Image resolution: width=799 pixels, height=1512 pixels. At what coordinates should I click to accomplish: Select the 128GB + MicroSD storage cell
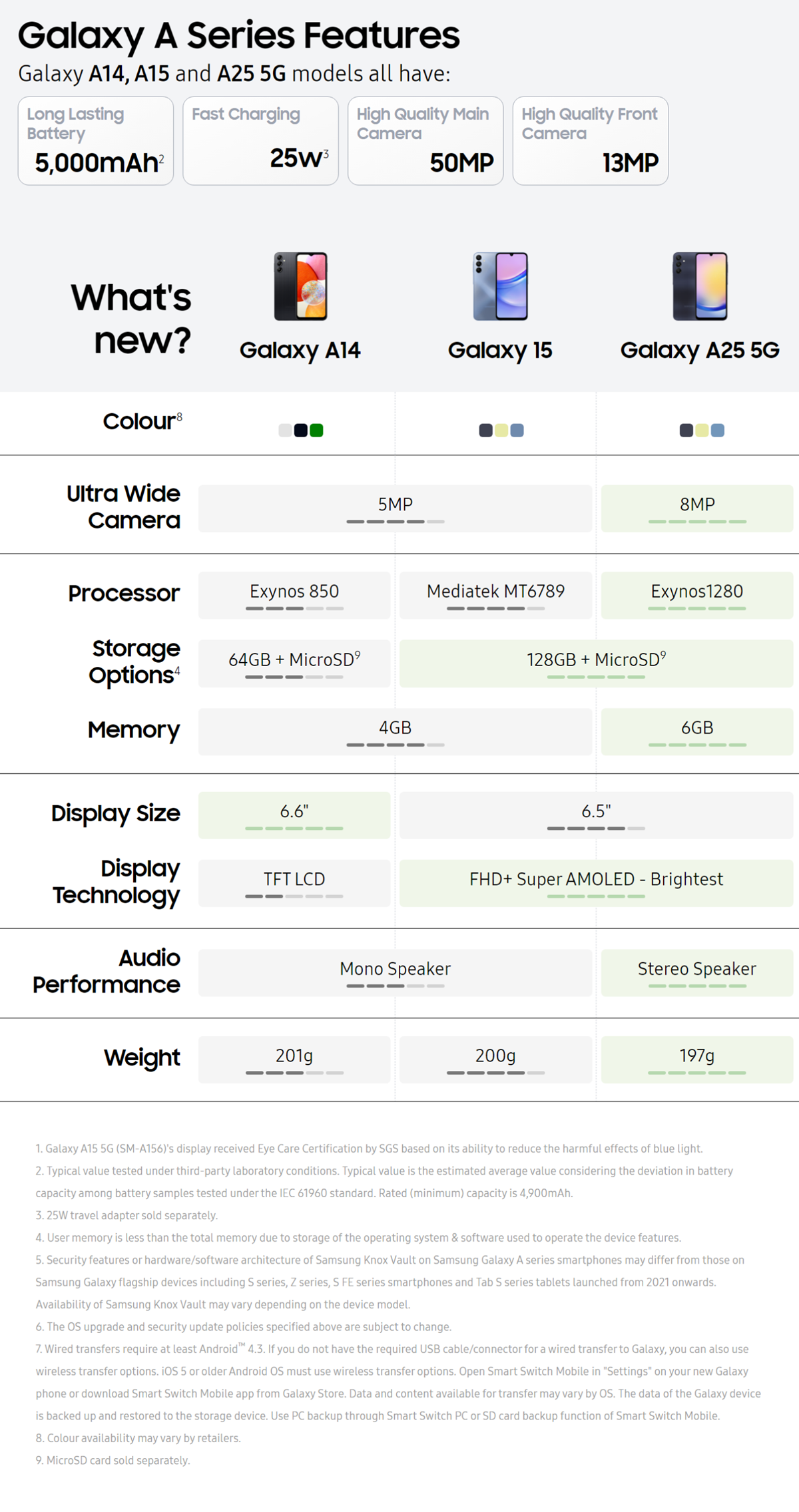pos(596,663)
